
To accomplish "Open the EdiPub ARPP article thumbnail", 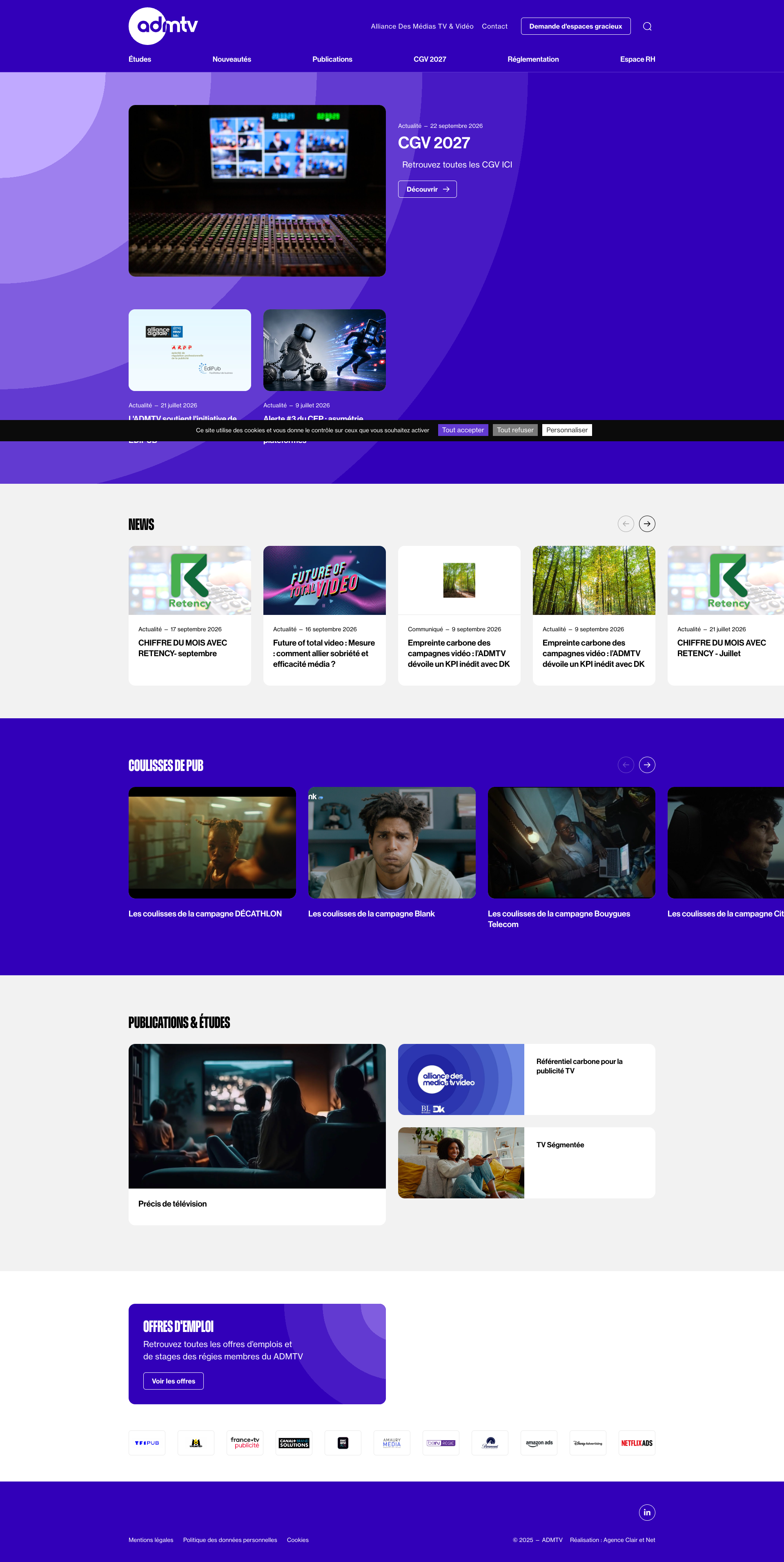I will [189, 350].
